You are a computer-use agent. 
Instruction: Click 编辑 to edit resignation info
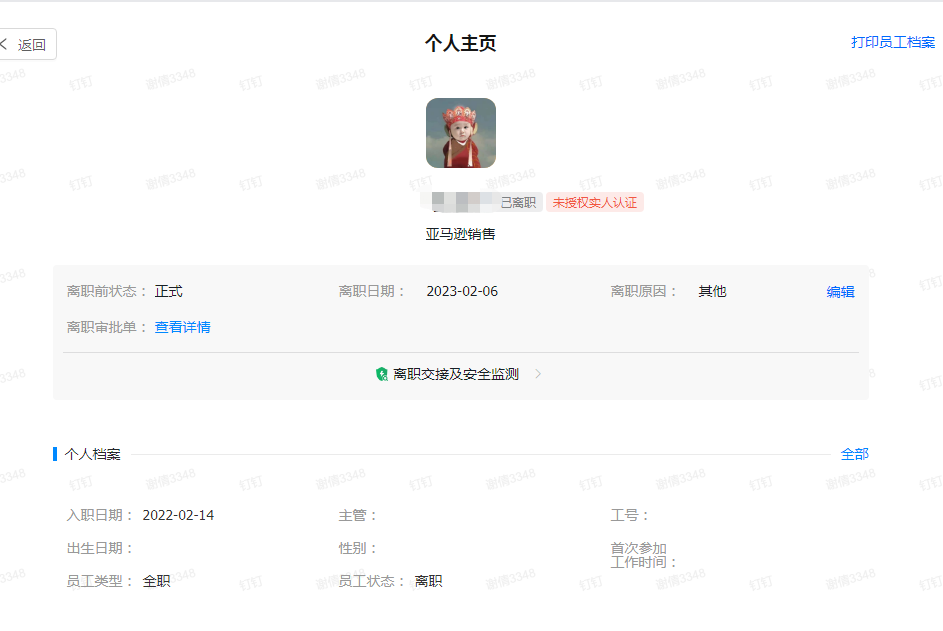(x=840, y=292)
